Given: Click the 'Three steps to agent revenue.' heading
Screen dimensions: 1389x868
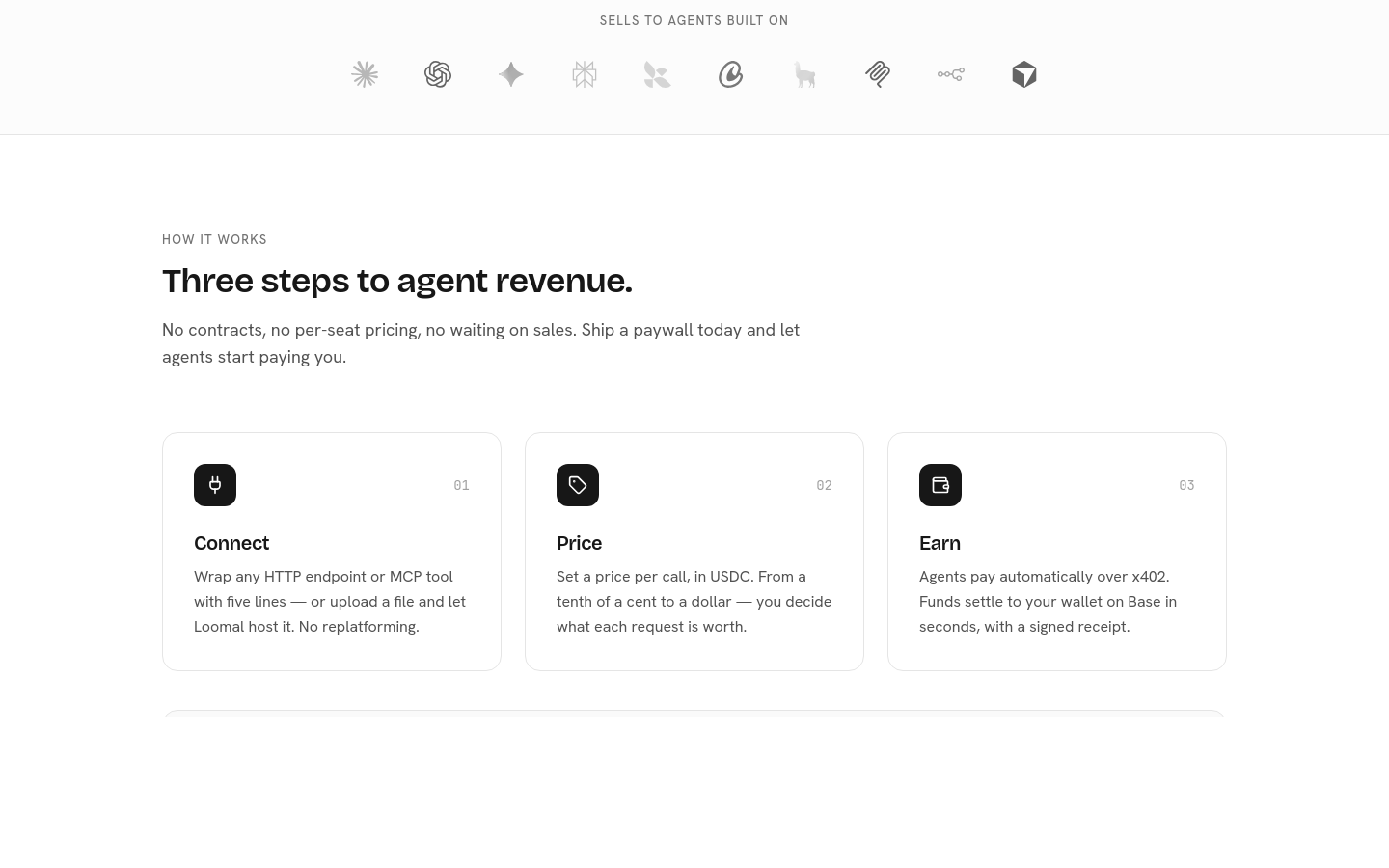Looking at the screenshot, I should point(397,281).
